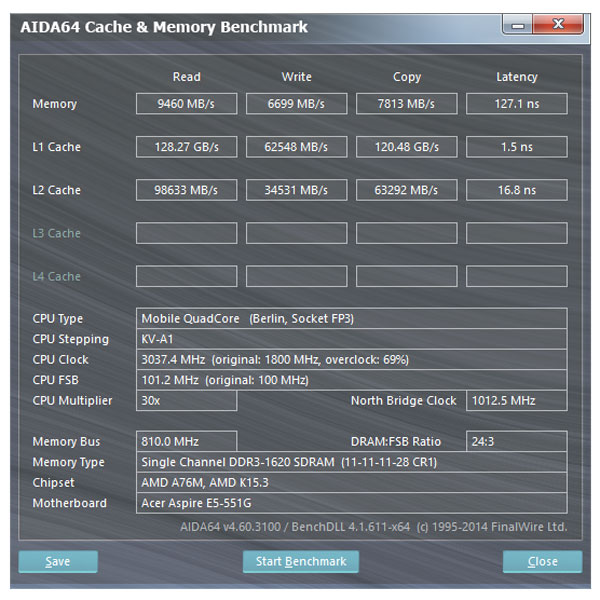The width and height of the screenshot is (600, 600).
Task: Click the Latency column header
Action: 517,77
